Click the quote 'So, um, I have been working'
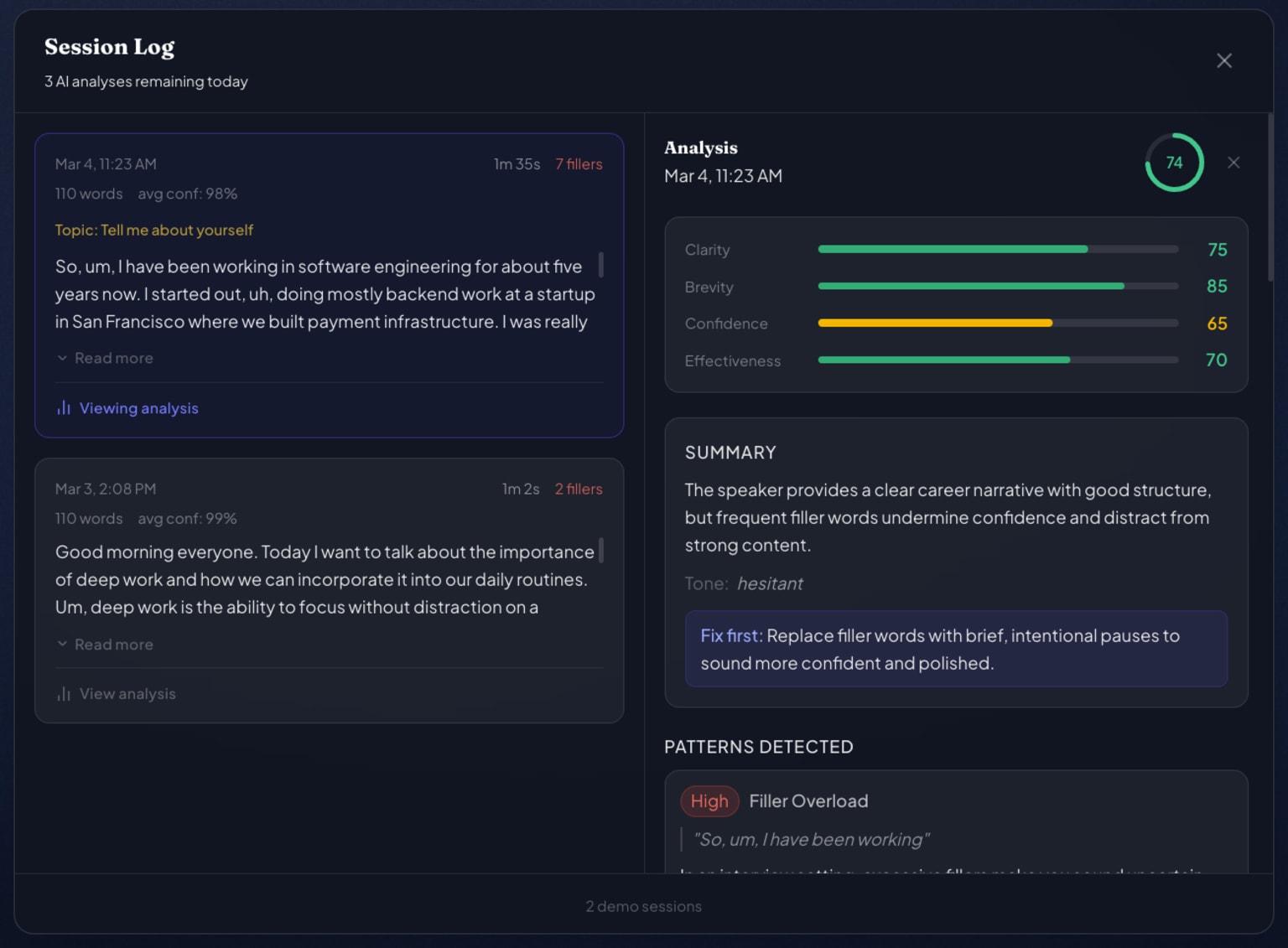 (x=811, y=839)
